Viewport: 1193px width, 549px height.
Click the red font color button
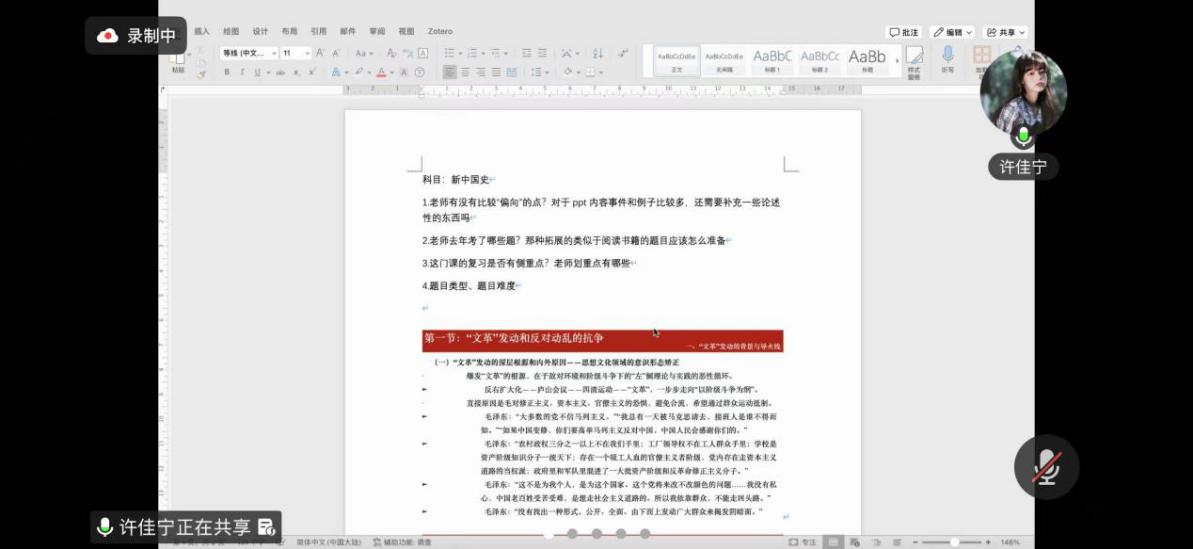[x=381, y=72]
